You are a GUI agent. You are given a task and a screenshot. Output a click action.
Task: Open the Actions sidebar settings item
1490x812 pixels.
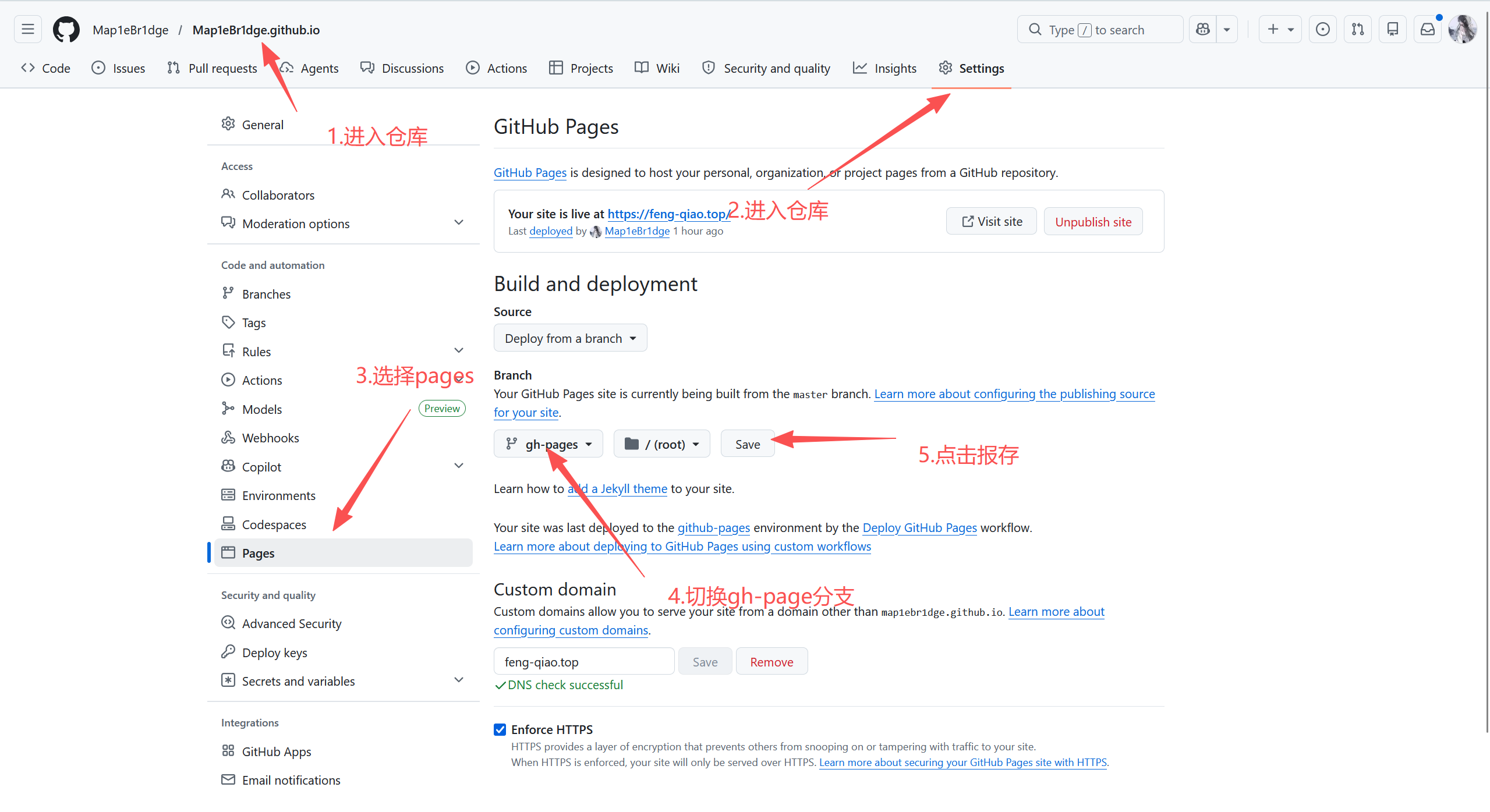point(344,380)
